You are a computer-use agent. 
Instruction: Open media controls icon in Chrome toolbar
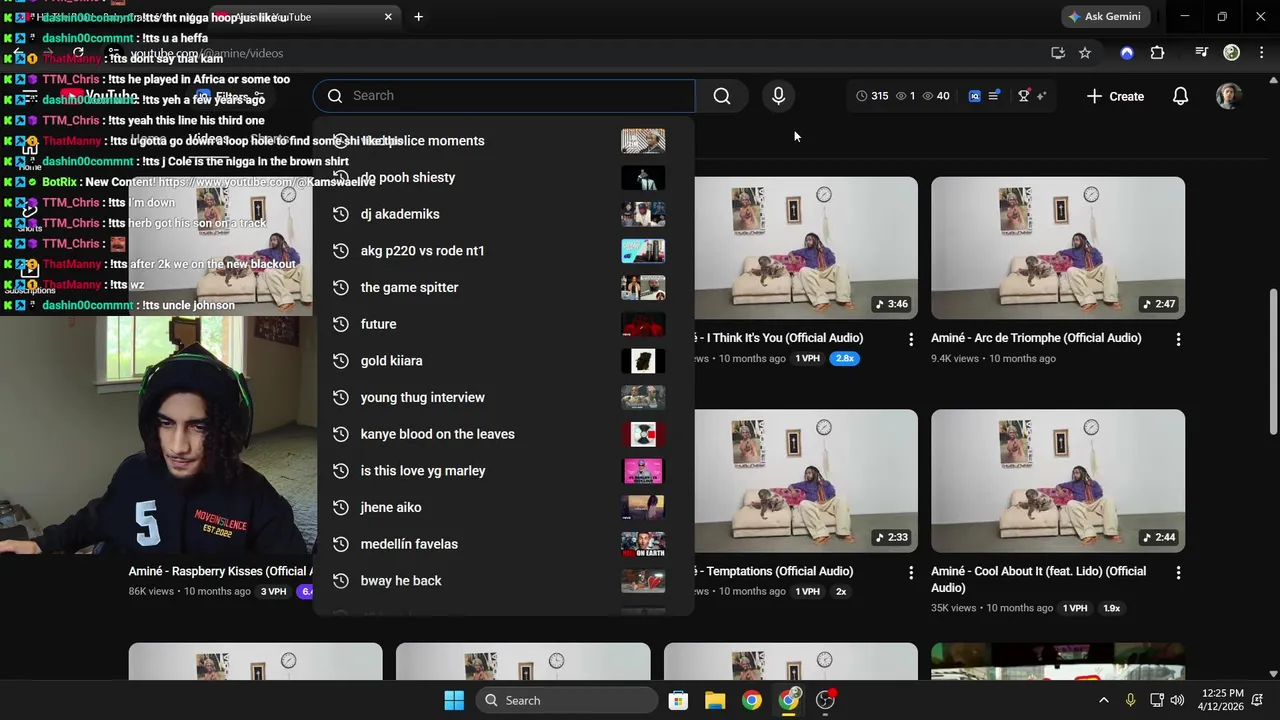[x=1202, y=53]
